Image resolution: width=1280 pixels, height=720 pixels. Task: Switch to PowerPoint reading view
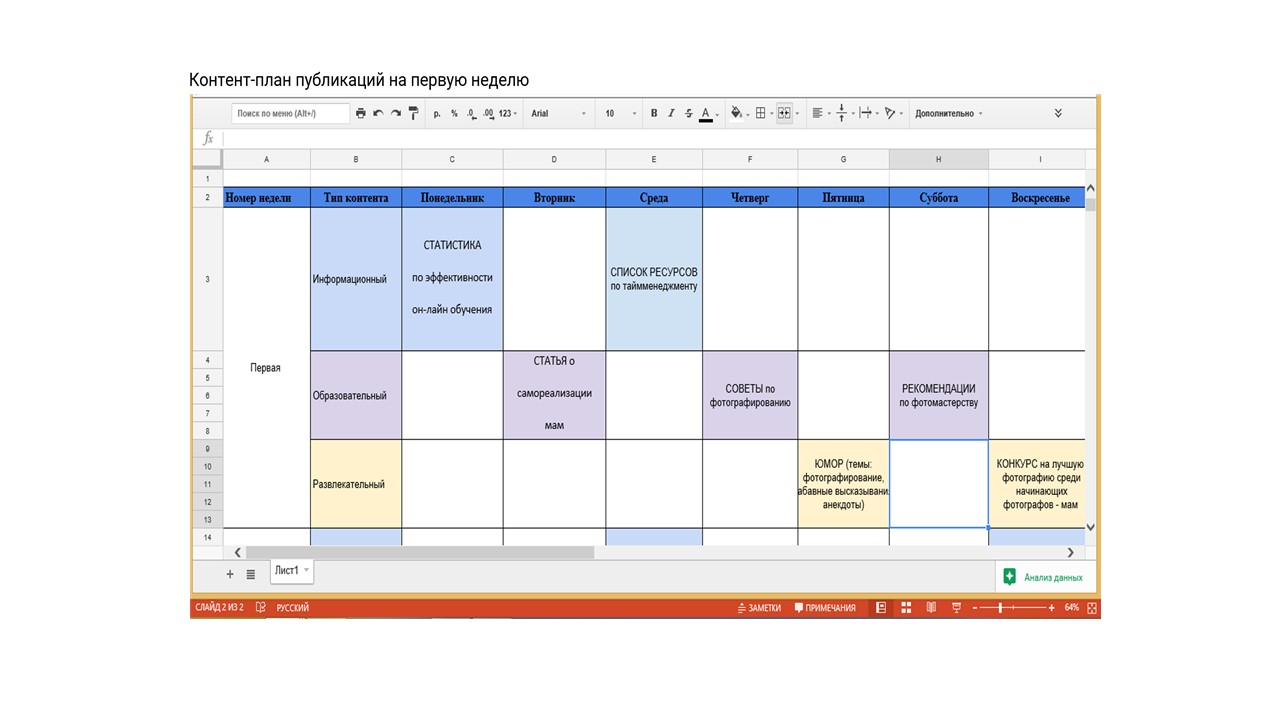point(931,608)
